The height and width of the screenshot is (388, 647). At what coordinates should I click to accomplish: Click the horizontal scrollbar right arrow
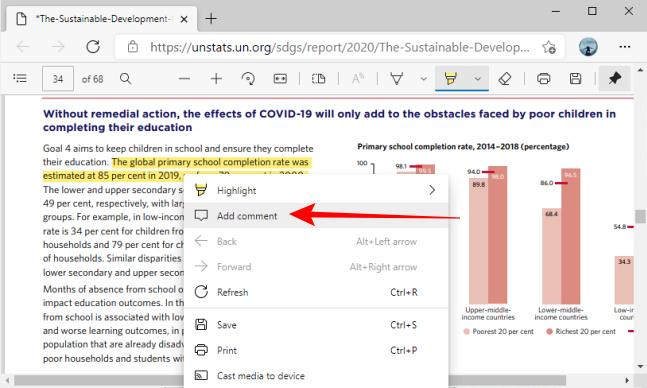coord(627,380)
